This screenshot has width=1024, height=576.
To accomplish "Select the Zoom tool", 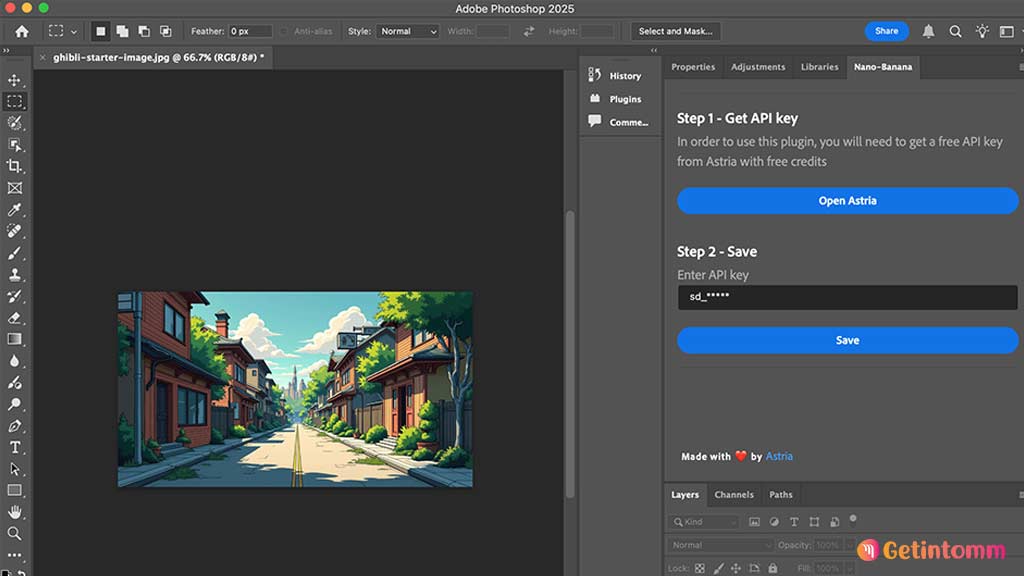I will (14, 534).
